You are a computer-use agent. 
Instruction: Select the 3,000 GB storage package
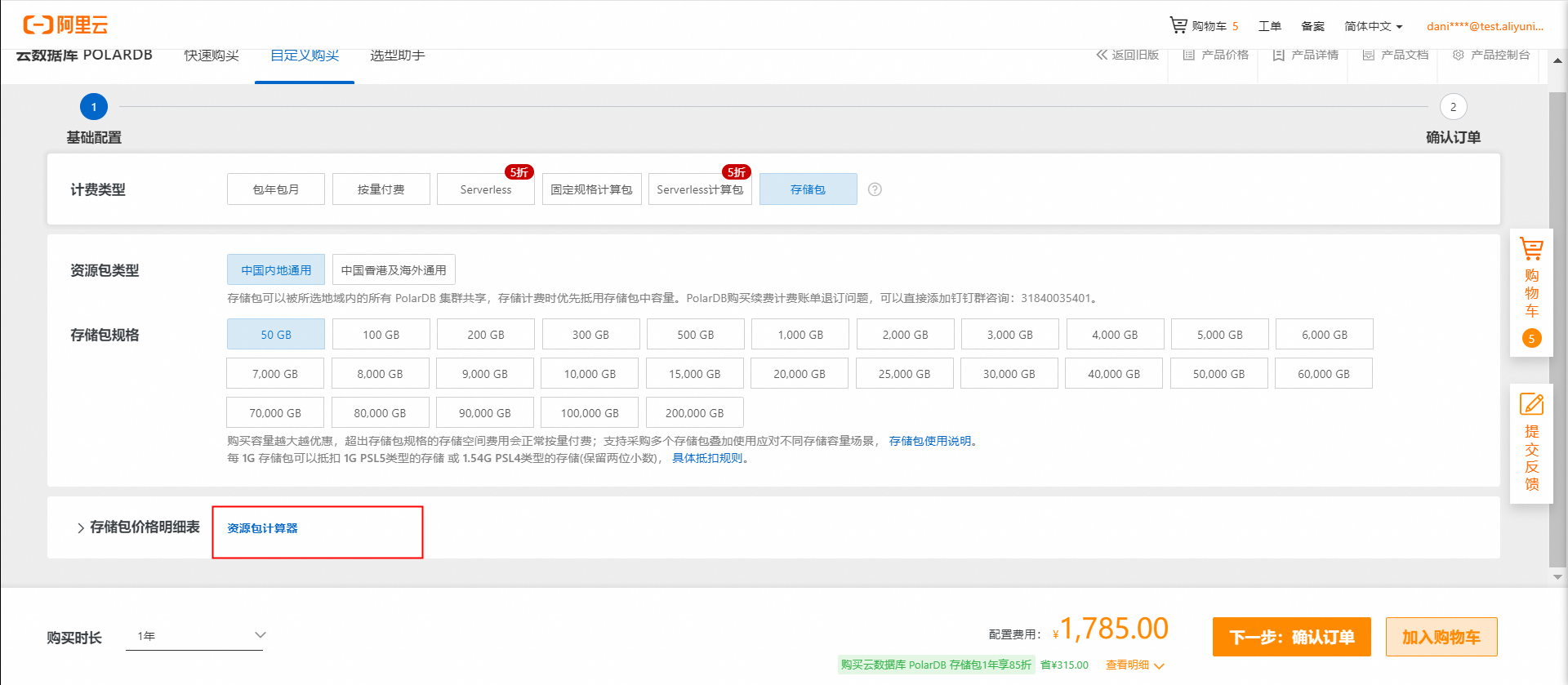(x=1010, y=335)
